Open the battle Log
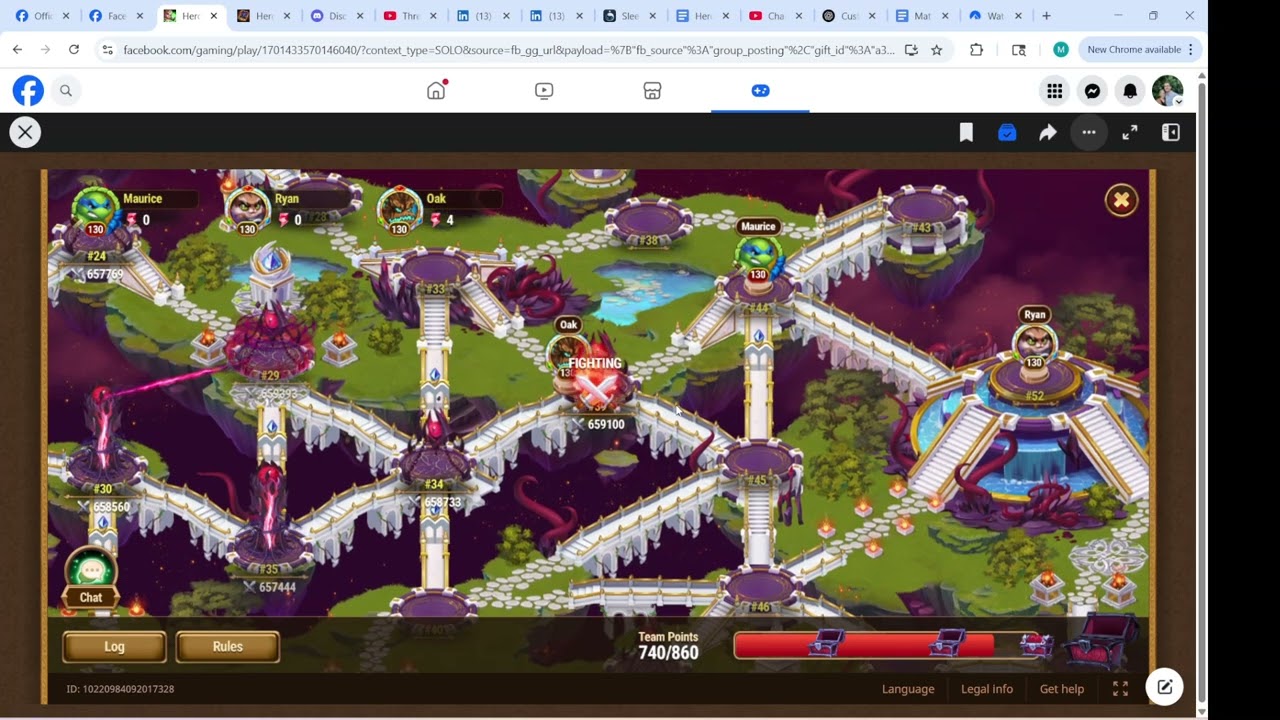1280x720 pixels. point(114,647)
